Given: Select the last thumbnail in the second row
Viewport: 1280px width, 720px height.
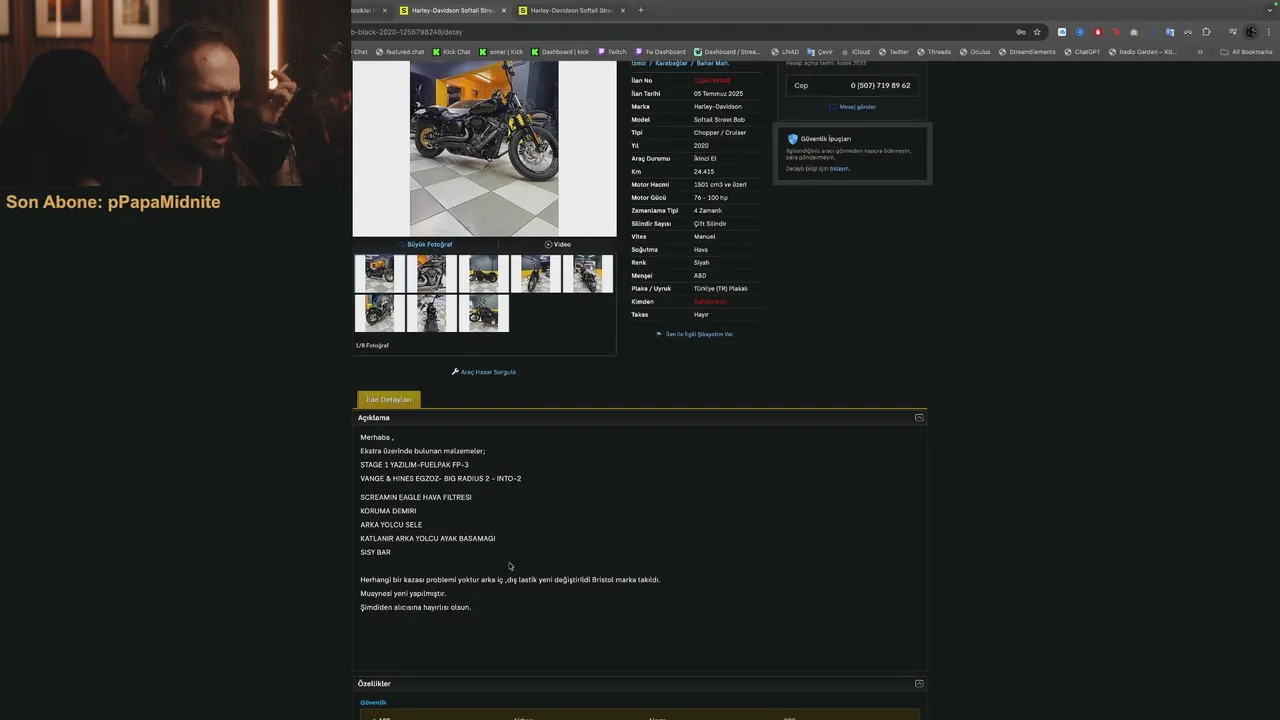Looking at the screenshot, I should pos(484,313).
